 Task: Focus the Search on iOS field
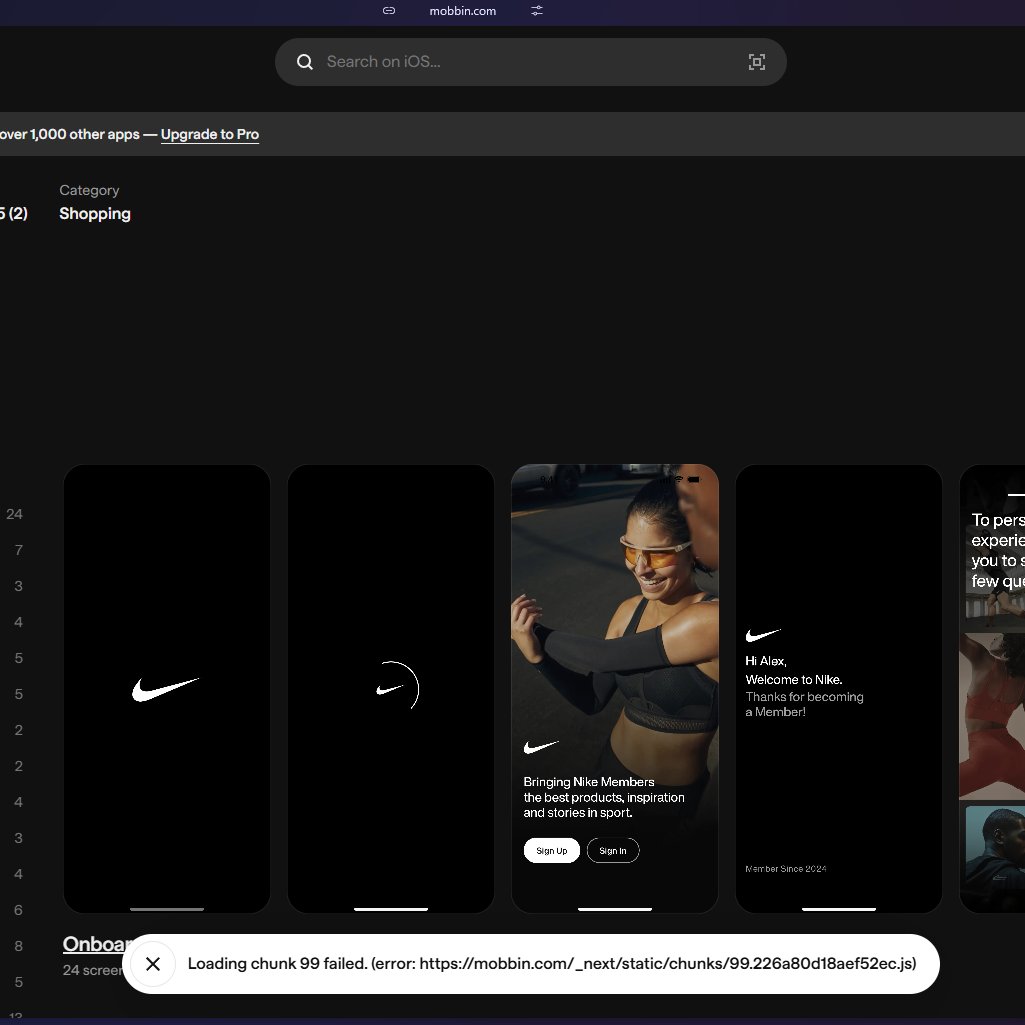pos(530,62)
